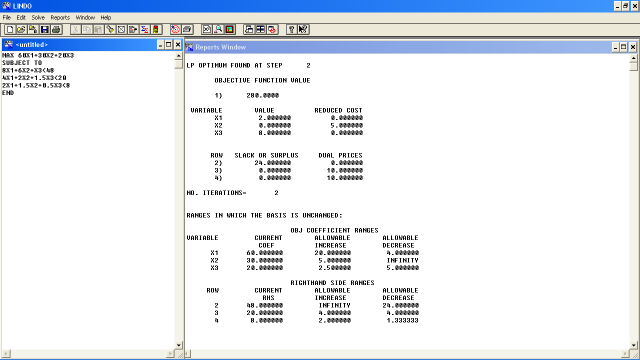Click the Find flashlight icon in toolbar
Viewport: 640px width, 360px height.
pos(110,29)
